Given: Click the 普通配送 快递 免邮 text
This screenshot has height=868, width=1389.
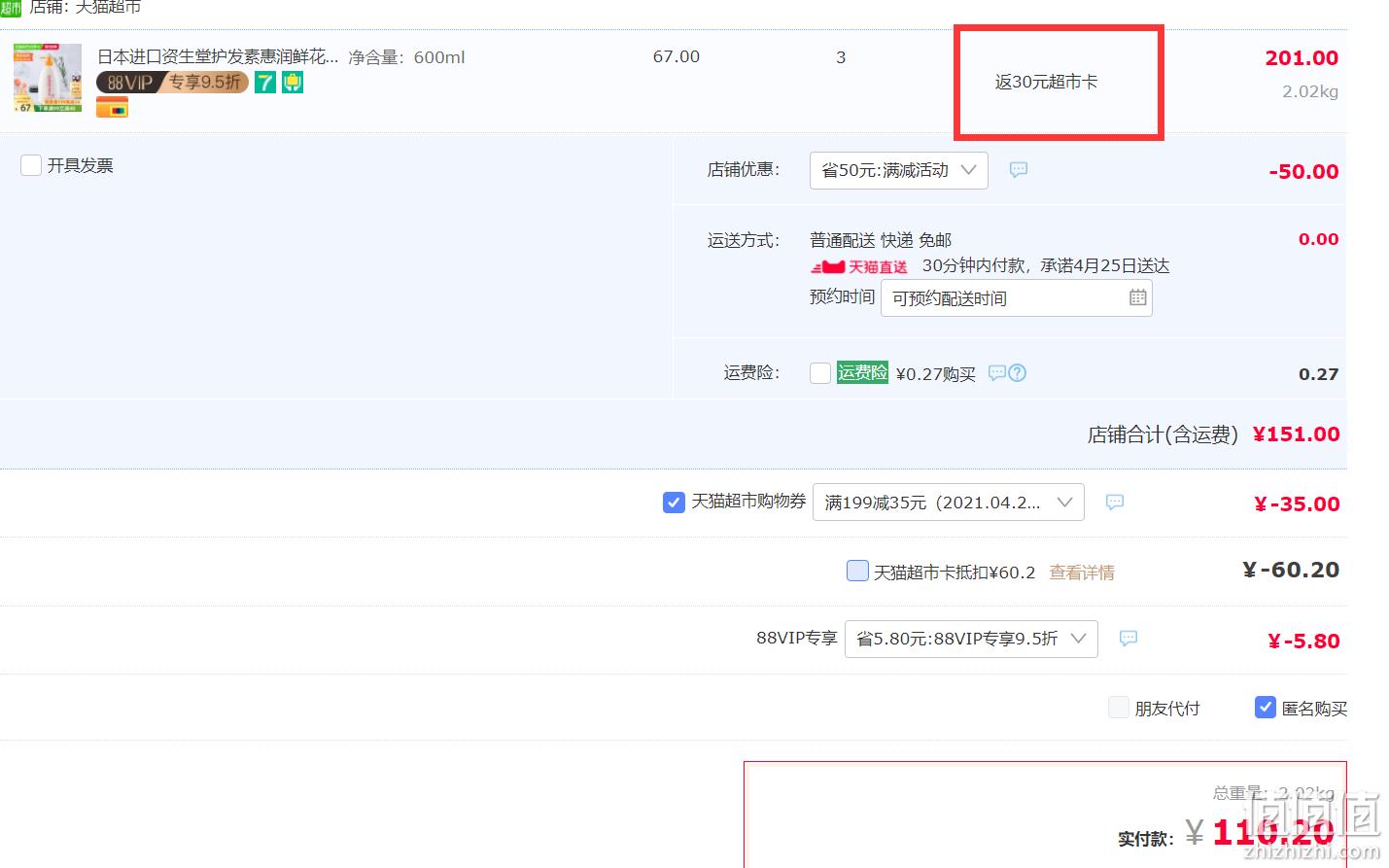Looking at the screenshot, I should click(881, 240).
